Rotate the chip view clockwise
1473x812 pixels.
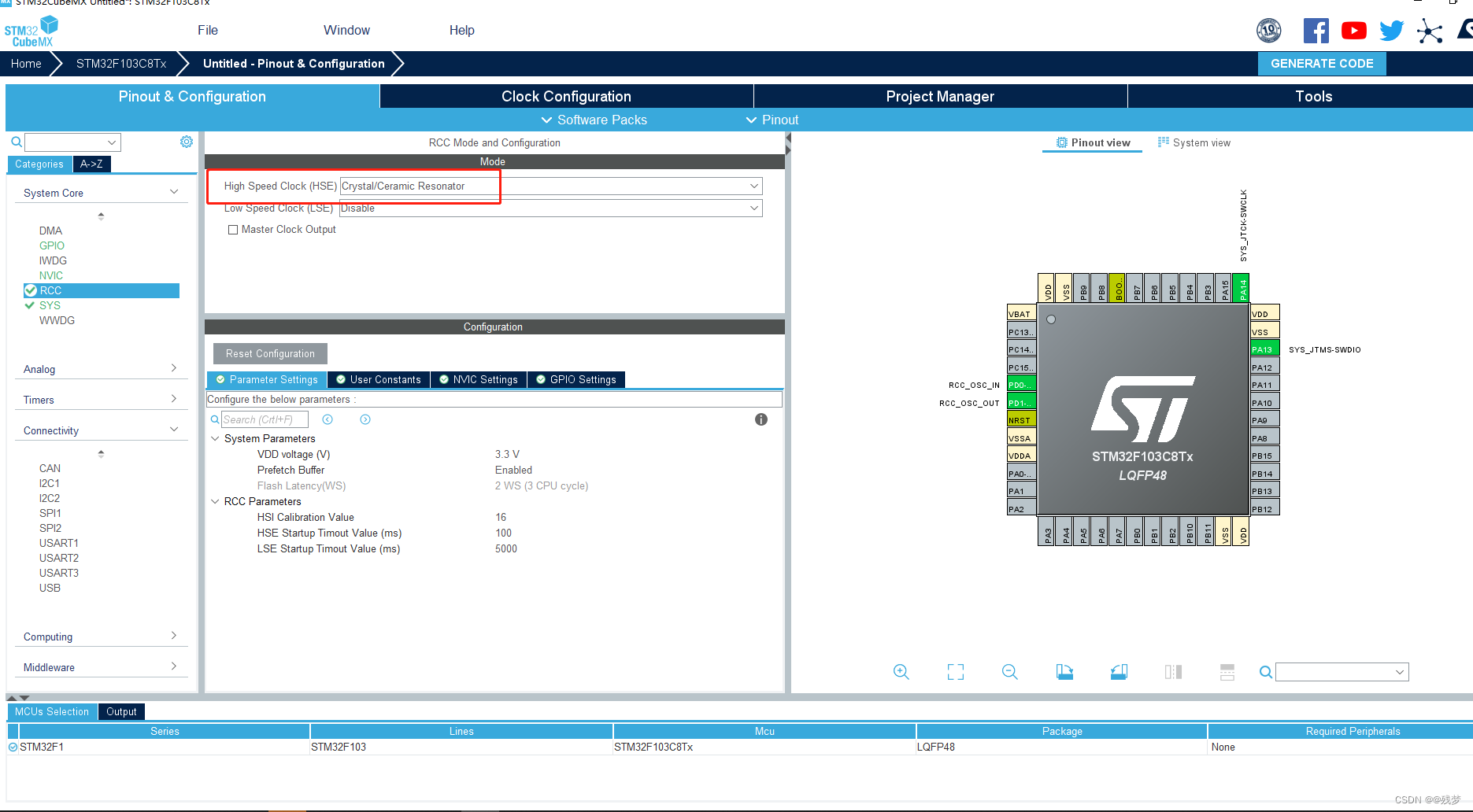pos(1064,672)
